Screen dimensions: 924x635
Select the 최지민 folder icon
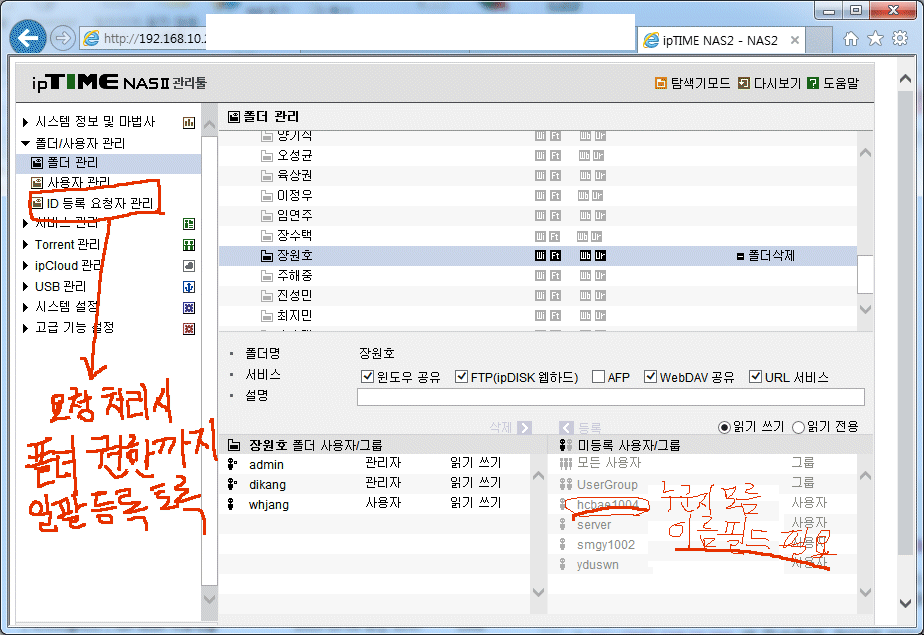(x=267, y=316)
